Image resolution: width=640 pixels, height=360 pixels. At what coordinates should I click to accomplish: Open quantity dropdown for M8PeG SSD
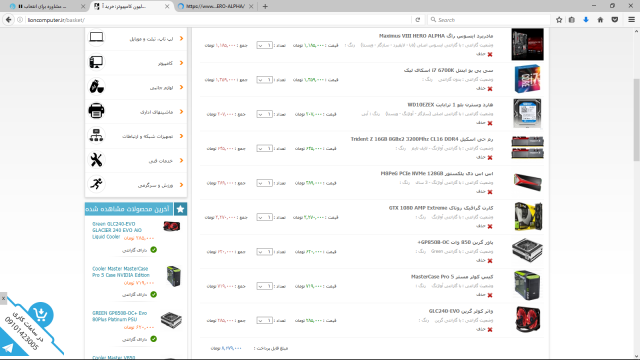pyautogui.click(x=264, y=183)
